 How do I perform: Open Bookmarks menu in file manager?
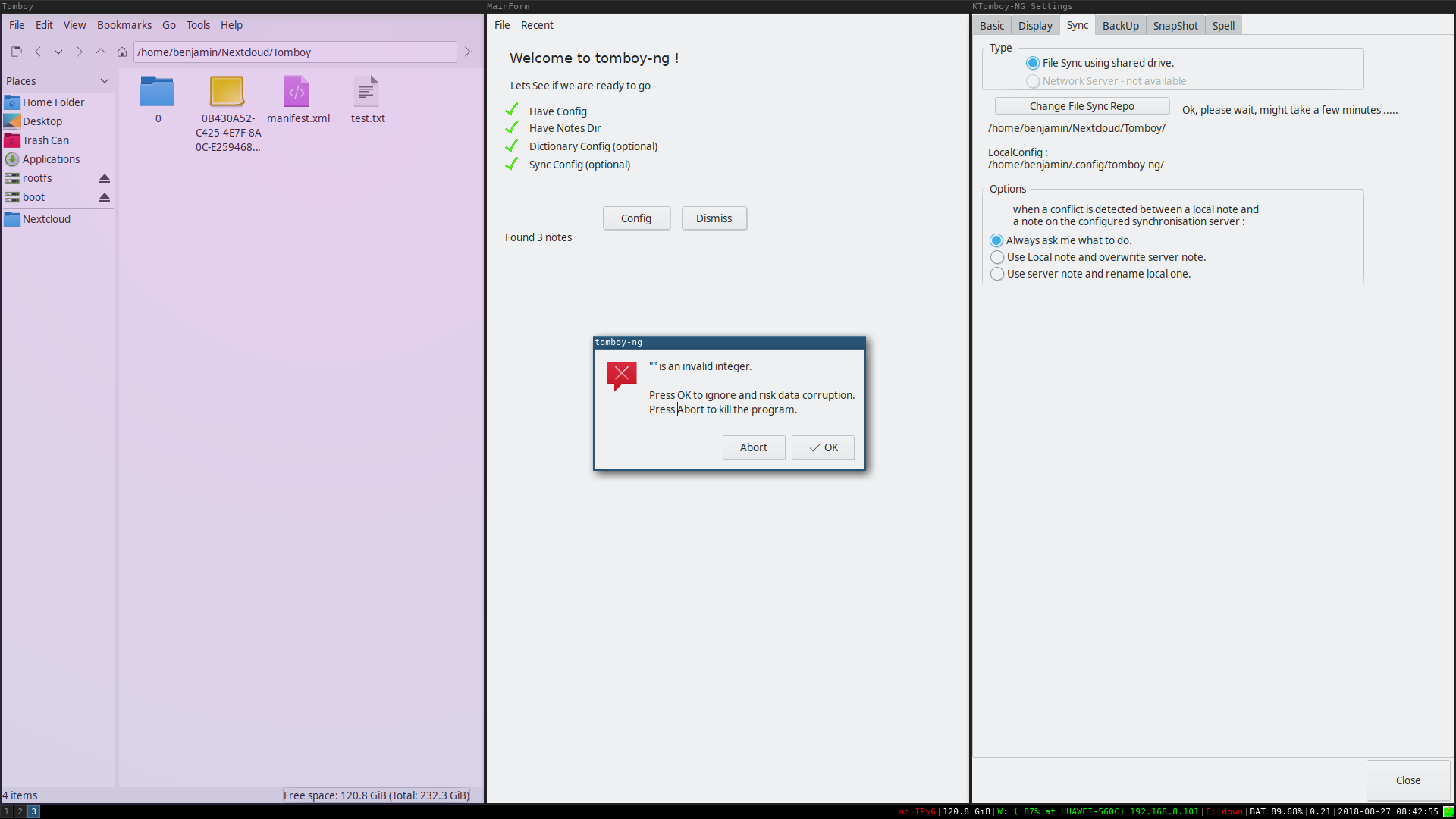[x=124, y=25]
